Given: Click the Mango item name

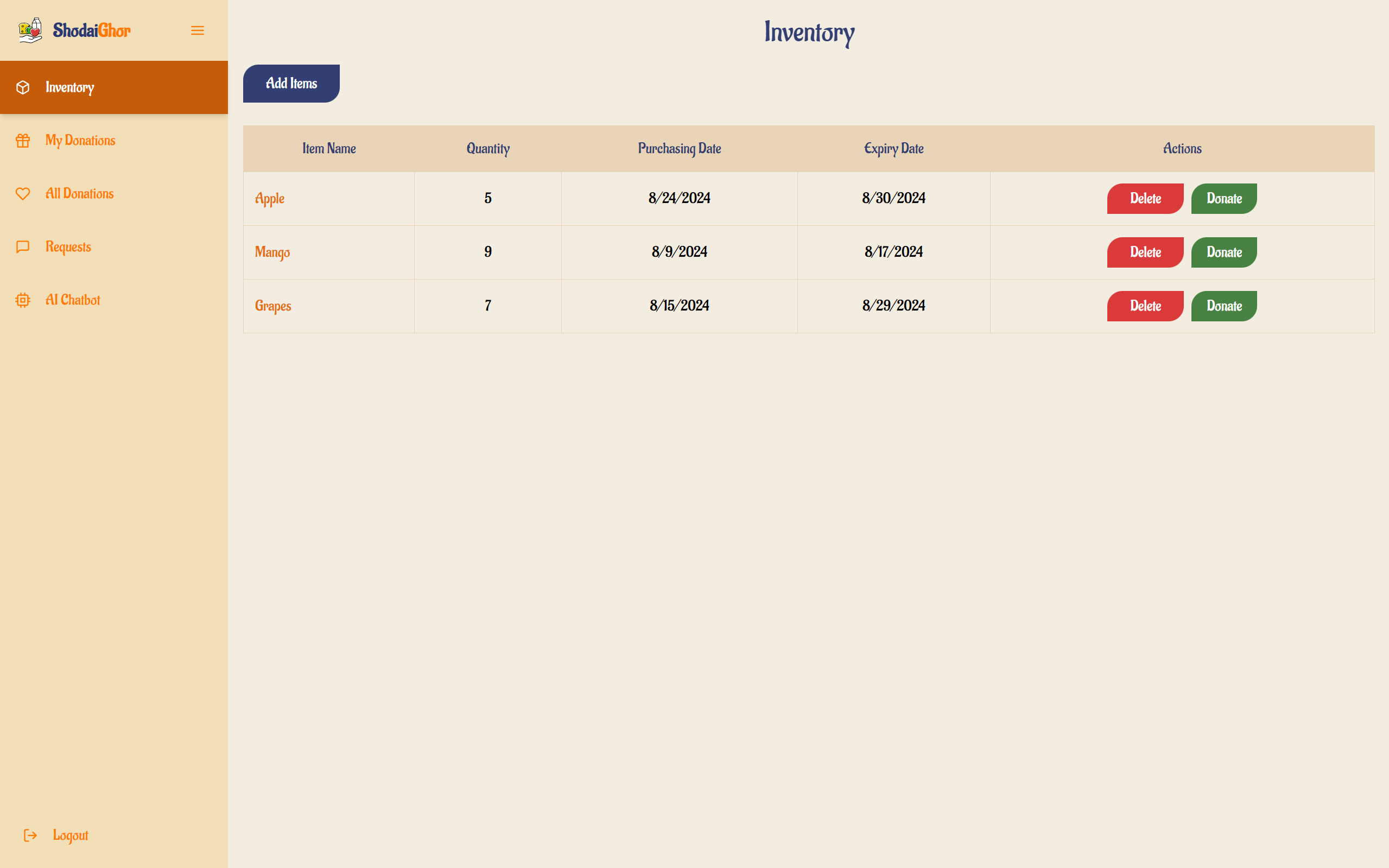Looking at the screenshot, I should 272,252.
